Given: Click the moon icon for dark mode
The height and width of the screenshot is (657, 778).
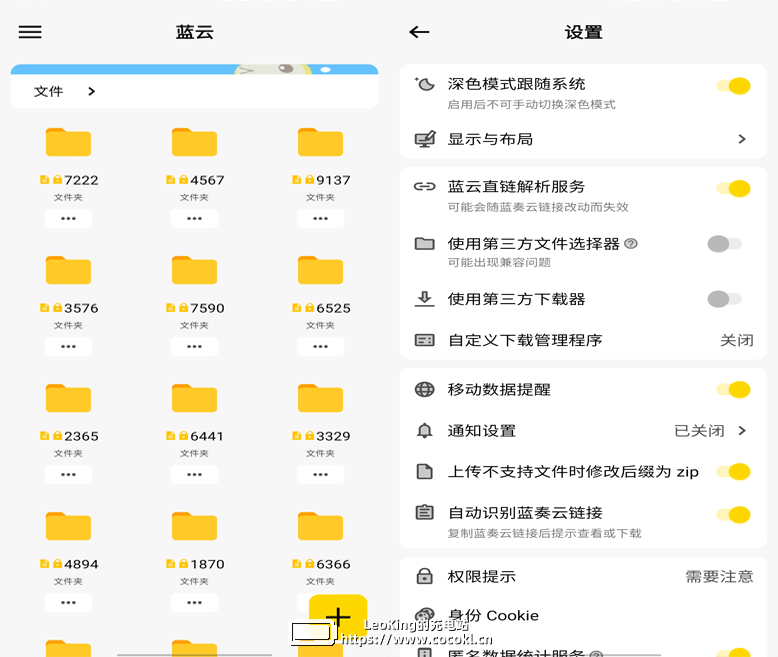Looking at the screenshot, I should click(424, 84).
